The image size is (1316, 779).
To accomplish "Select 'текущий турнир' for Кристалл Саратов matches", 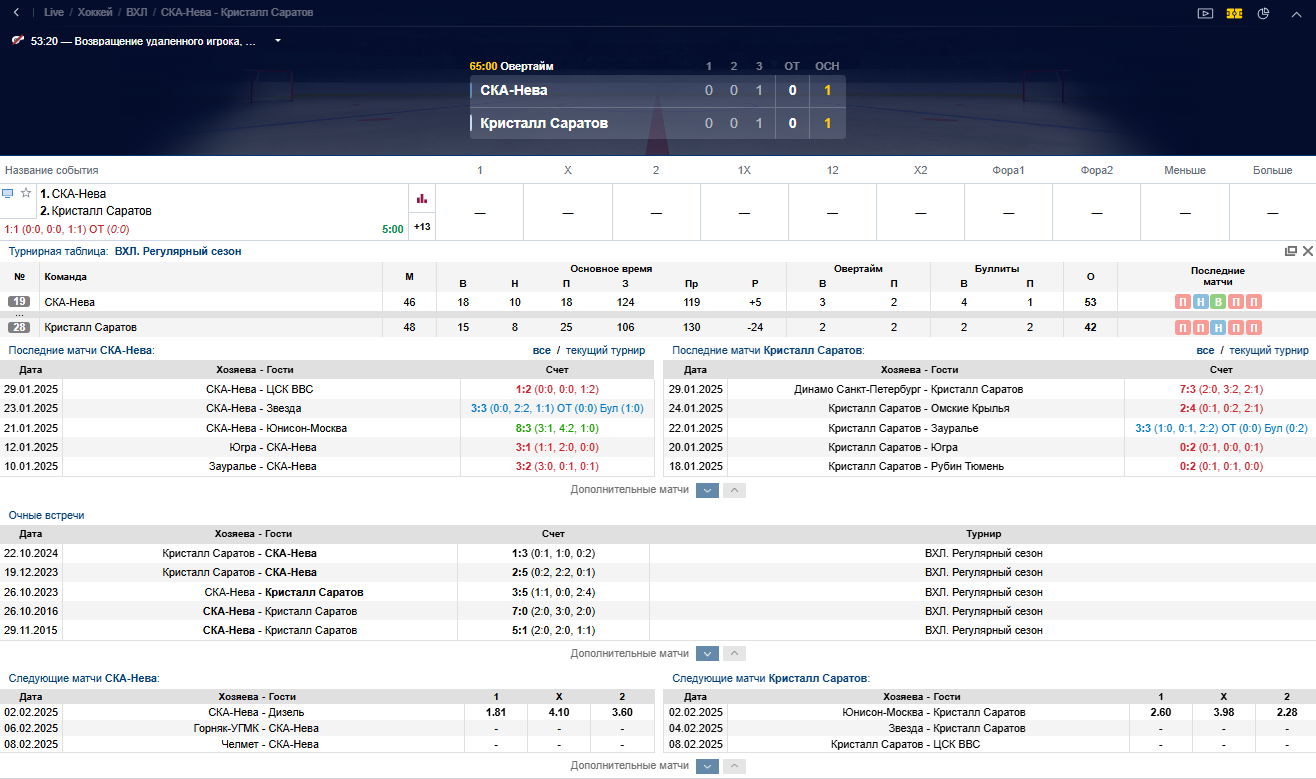I will pyautogui.click(x=1268, y=350).
